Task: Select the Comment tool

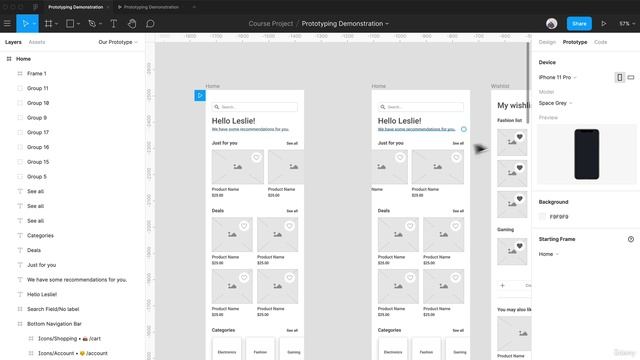Action: click(150, 24)
